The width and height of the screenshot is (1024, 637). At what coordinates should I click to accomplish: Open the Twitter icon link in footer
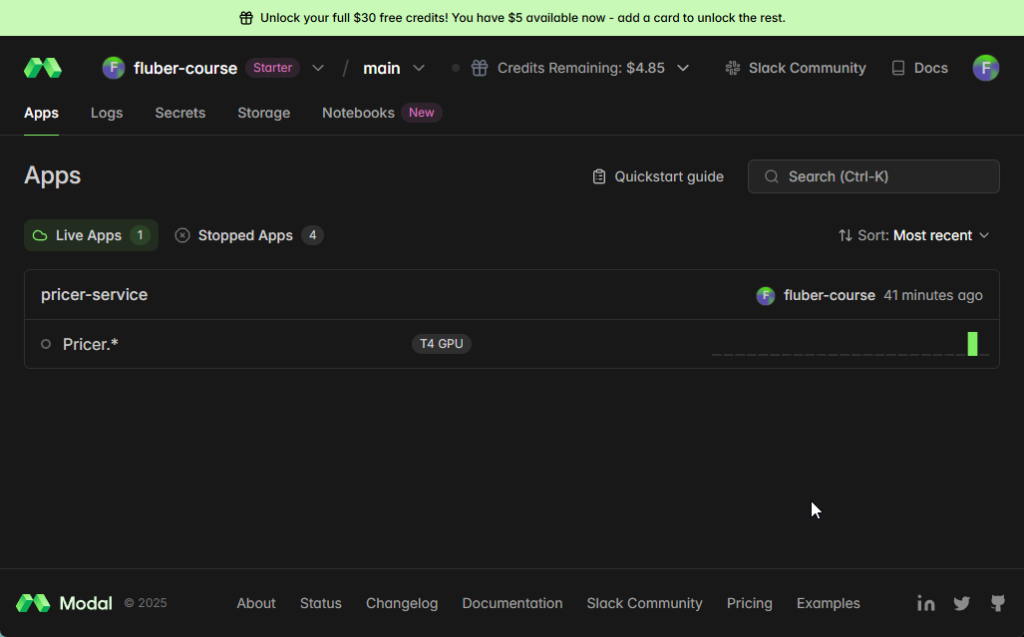pos(962,603)
